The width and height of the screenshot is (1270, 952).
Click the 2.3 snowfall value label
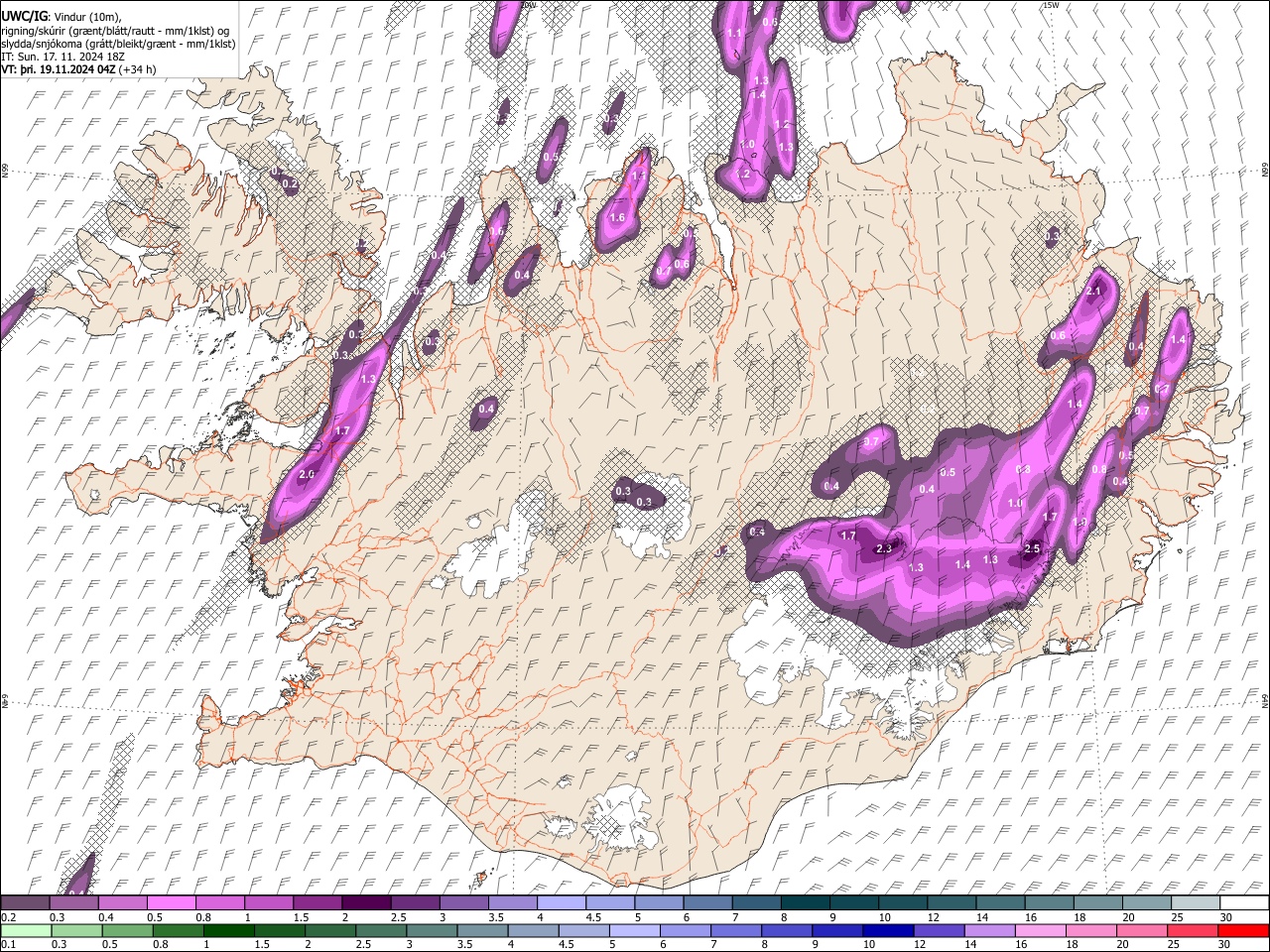pos(884,548)
